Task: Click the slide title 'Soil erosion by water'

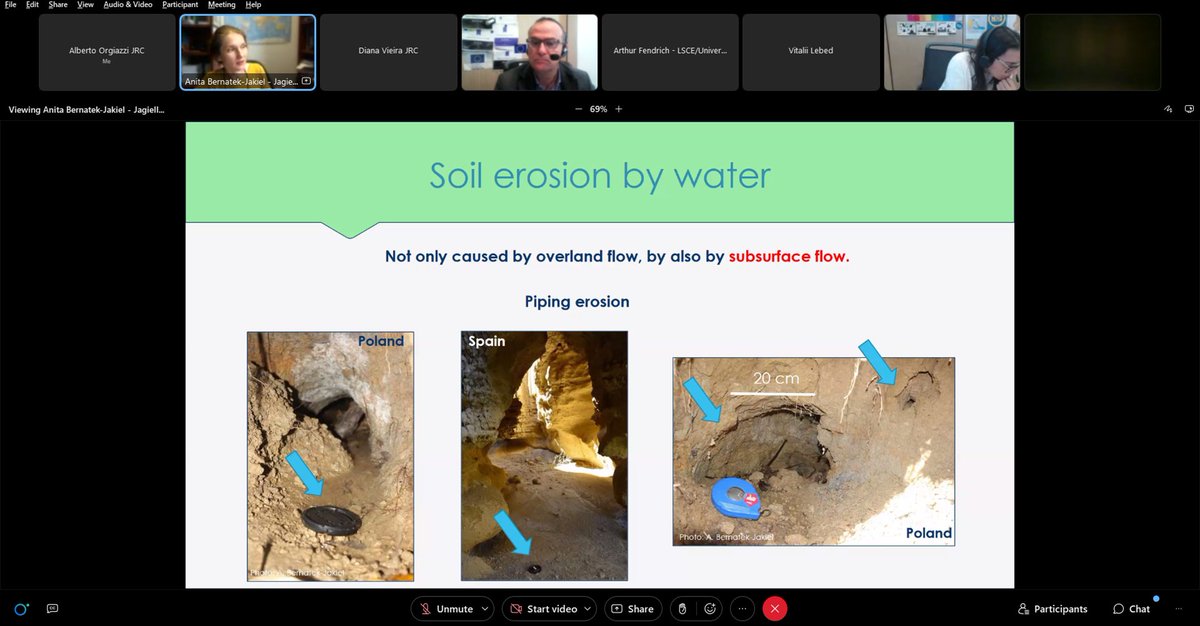Action: click(600, 175)
